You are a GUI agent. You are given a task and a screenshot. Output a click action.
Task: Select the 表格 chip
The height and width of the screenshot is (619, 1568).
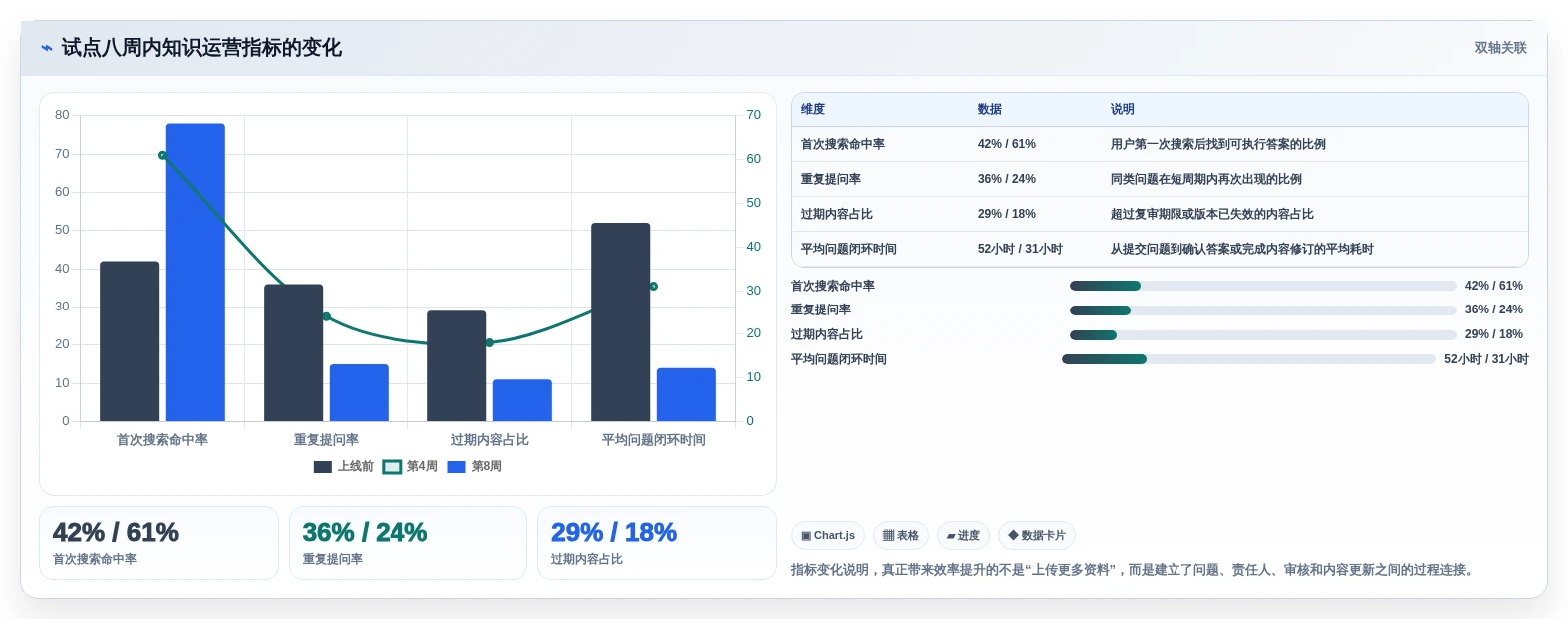[x=901, y=536]
